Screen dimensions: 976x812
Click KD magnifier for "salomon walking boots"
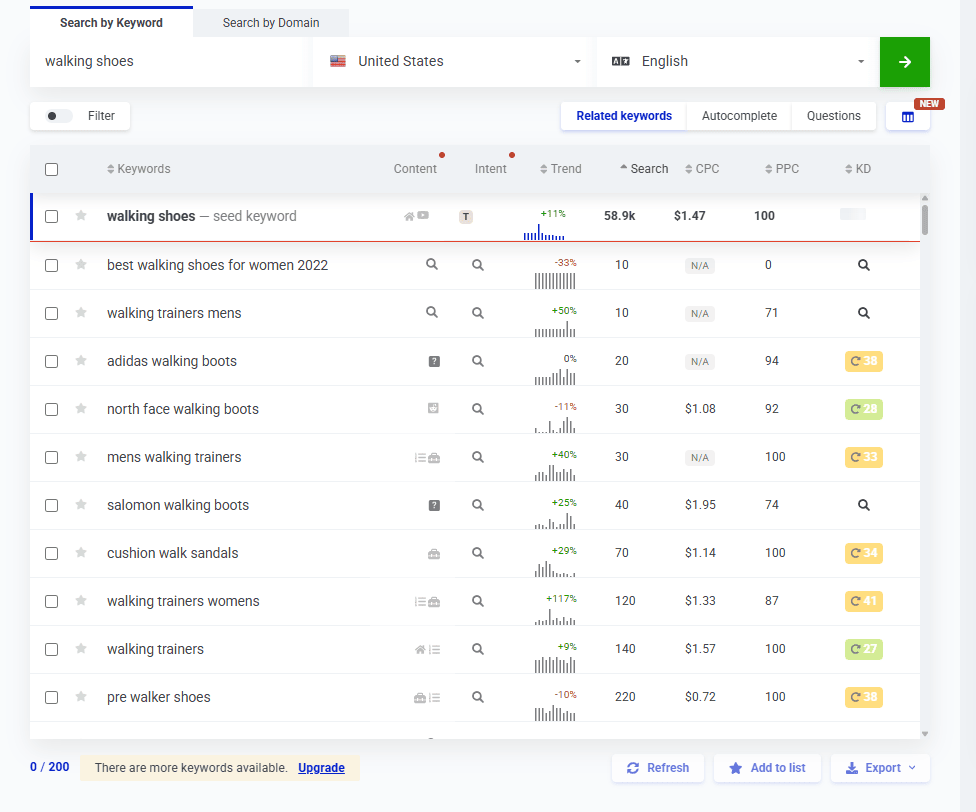tap(863, 505)
